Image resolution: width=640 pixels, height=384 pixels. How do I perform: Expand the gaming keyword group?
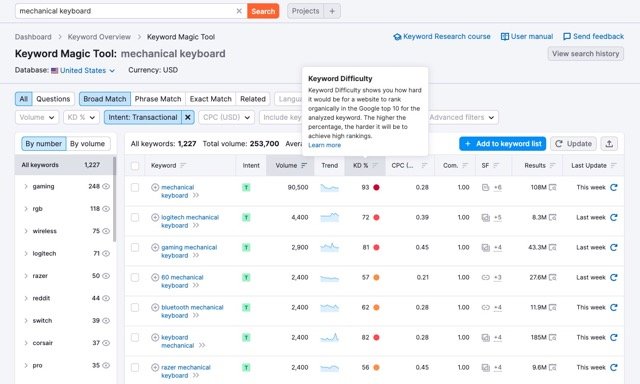click(26, 186)
